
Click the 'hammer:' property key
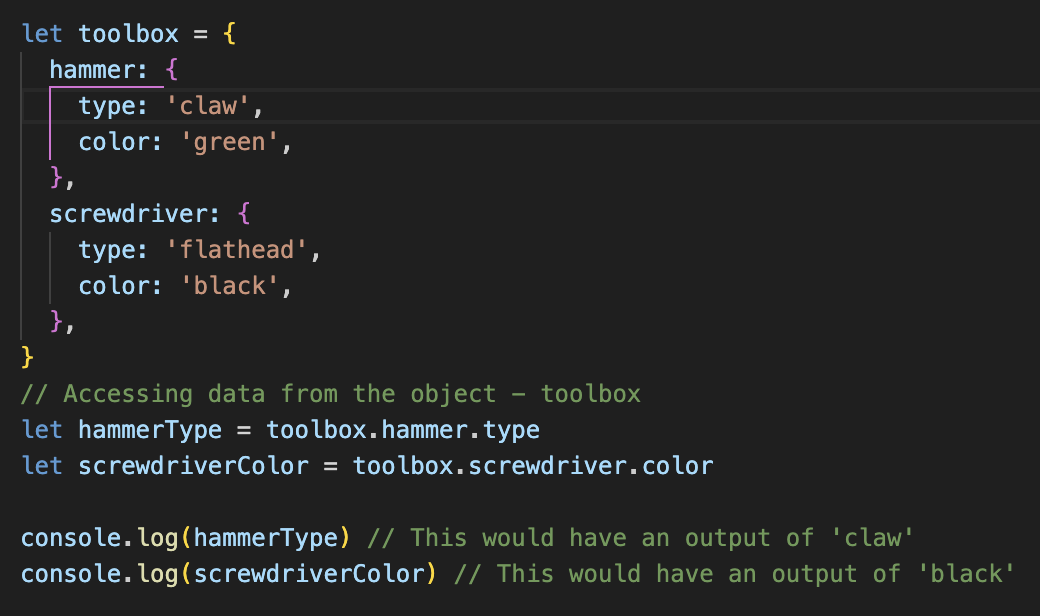tap(98, 70)
